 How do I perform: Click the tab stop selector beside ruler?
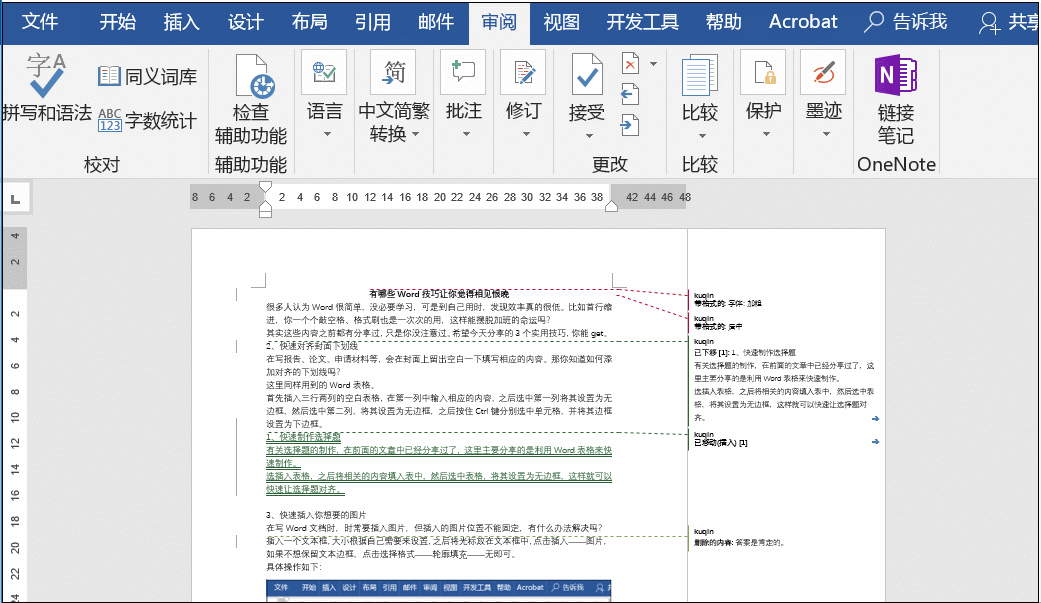14,200
